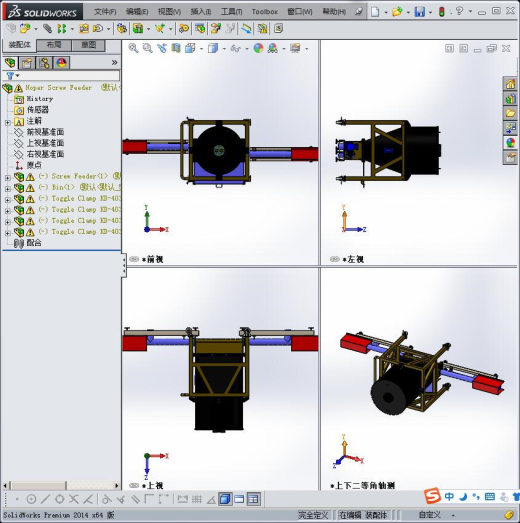Select the ConfigurationManager tab icon
Viewport: 520px width, 523px height.
point(44,63)
